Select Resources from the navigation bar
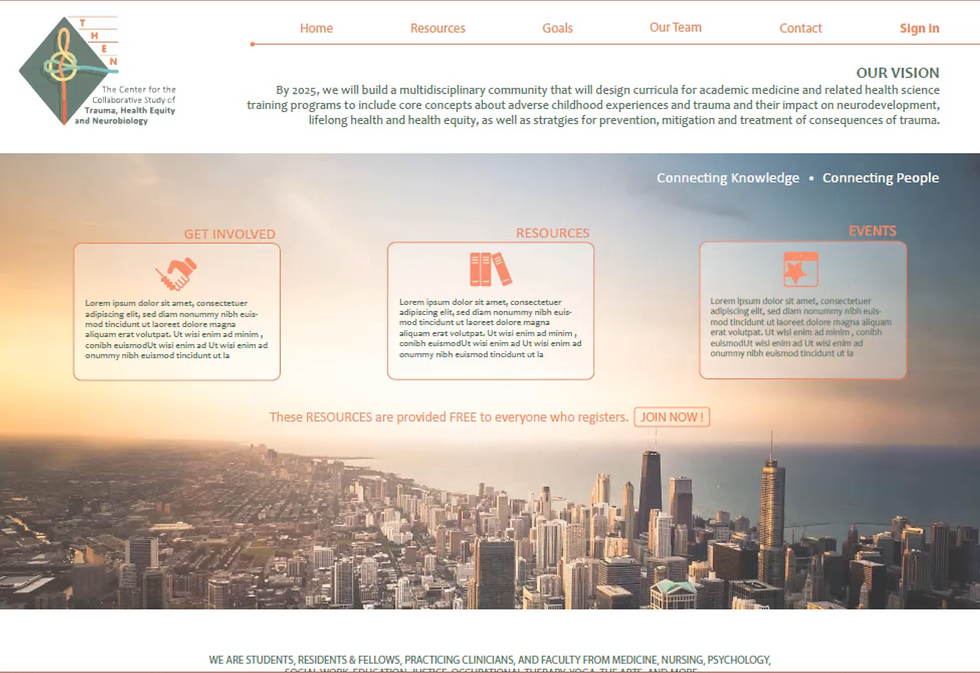 [x=437, y=28]
